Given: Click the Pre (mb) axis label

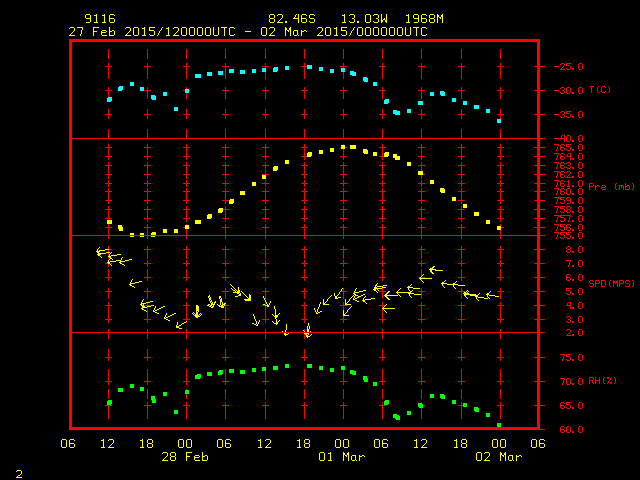Looking at the screenshot, I should 611,187.
